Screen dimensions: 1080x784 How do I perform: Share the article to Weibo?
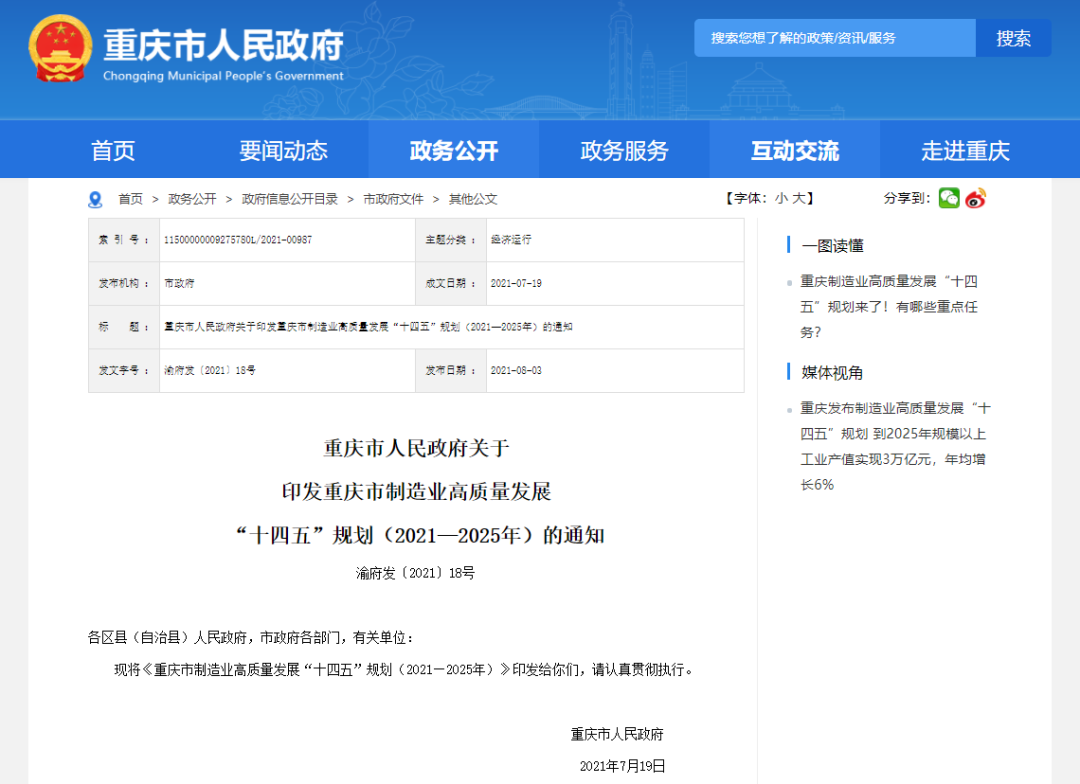click(977, 198)
